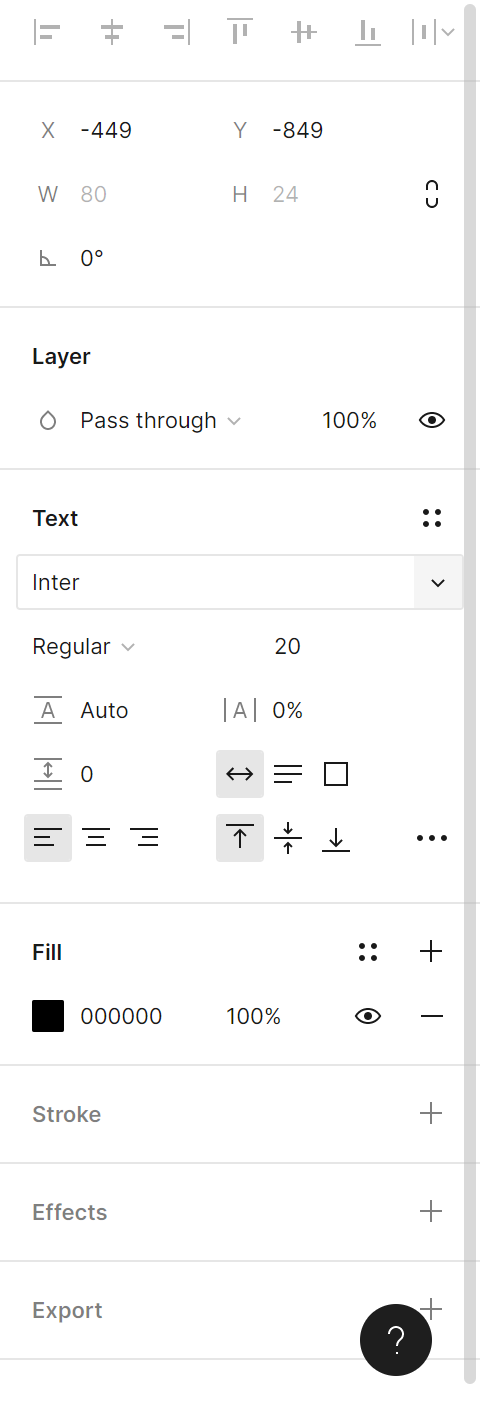This screenshot has height=1424, width=480.
Task: Add a stroke with plus button
Action: tap(431, 1113)
